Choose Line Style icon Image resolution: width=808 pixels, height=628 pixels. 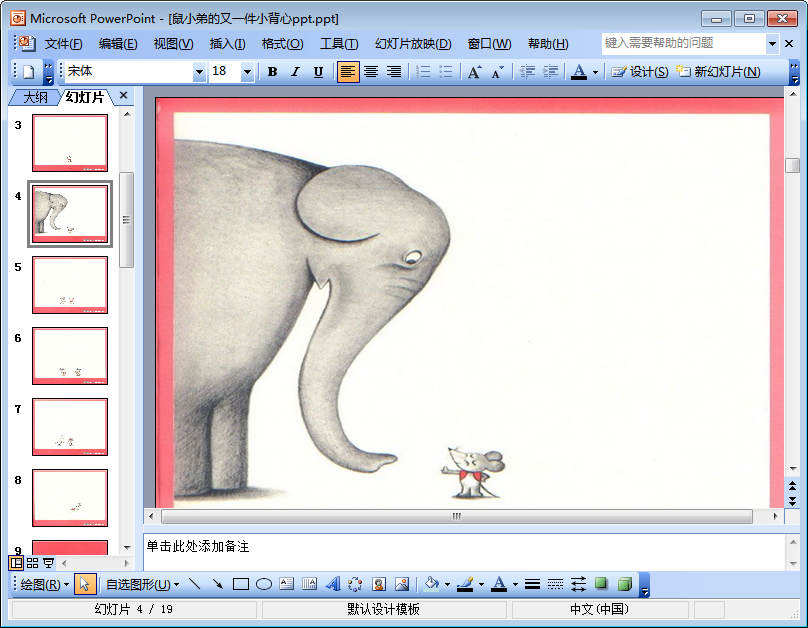click(x=532, y=584)
